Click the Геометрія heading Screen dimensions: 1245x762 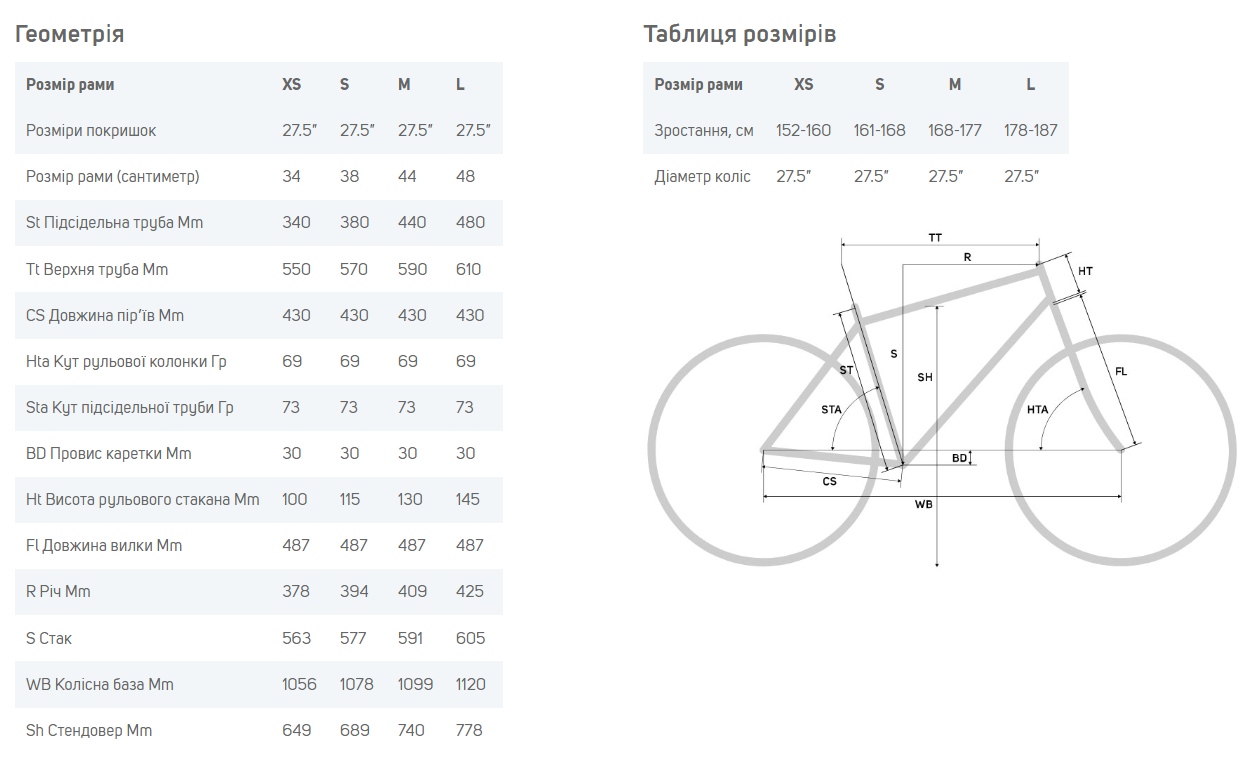(70, 35)
